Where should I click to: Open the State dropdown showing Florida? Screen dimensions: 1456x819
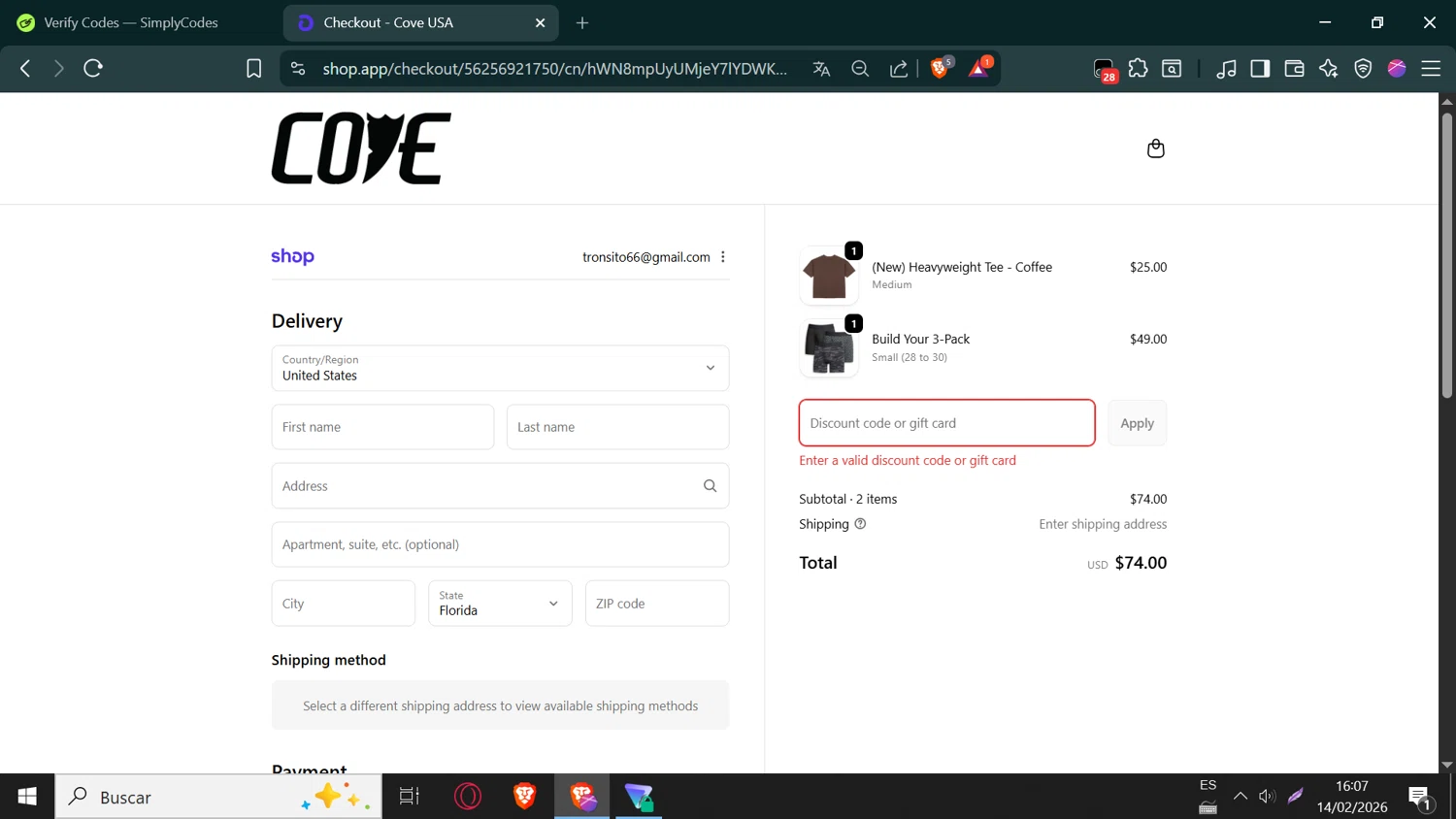[500, 604]
